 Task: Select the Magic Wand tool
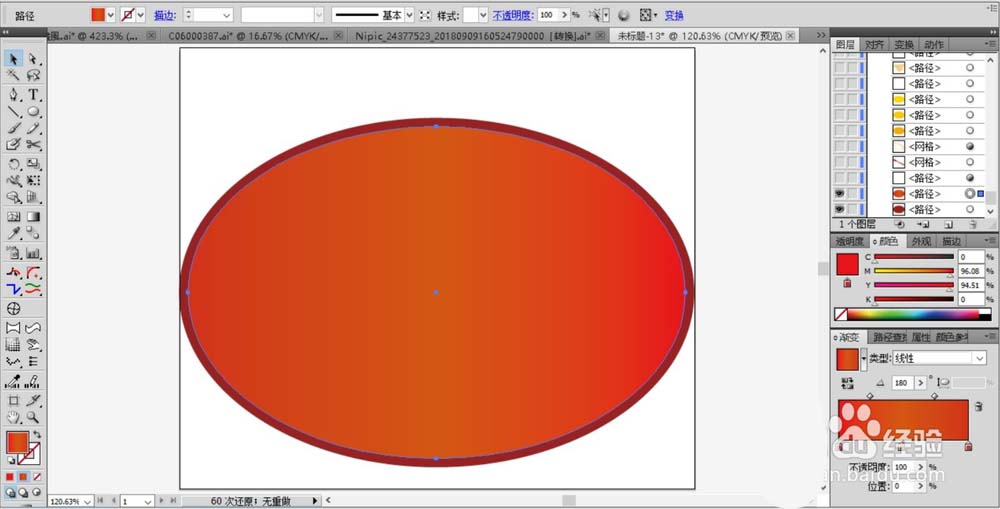tap(13, 75)
